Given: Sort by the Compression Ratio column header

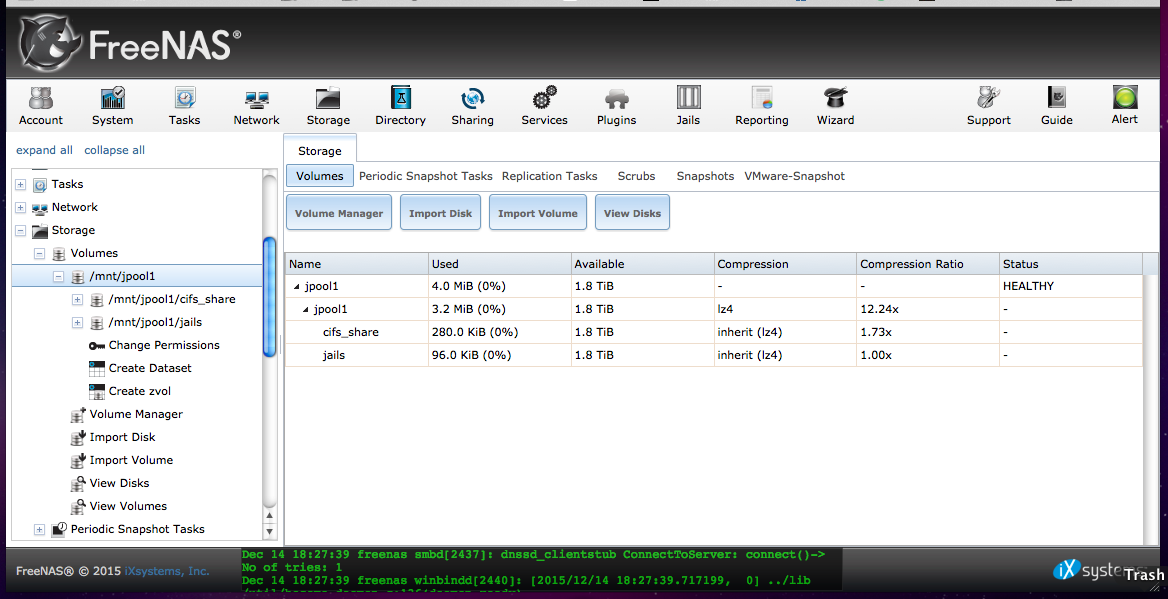Looking at the screenshot, I should tap(927, 264).
